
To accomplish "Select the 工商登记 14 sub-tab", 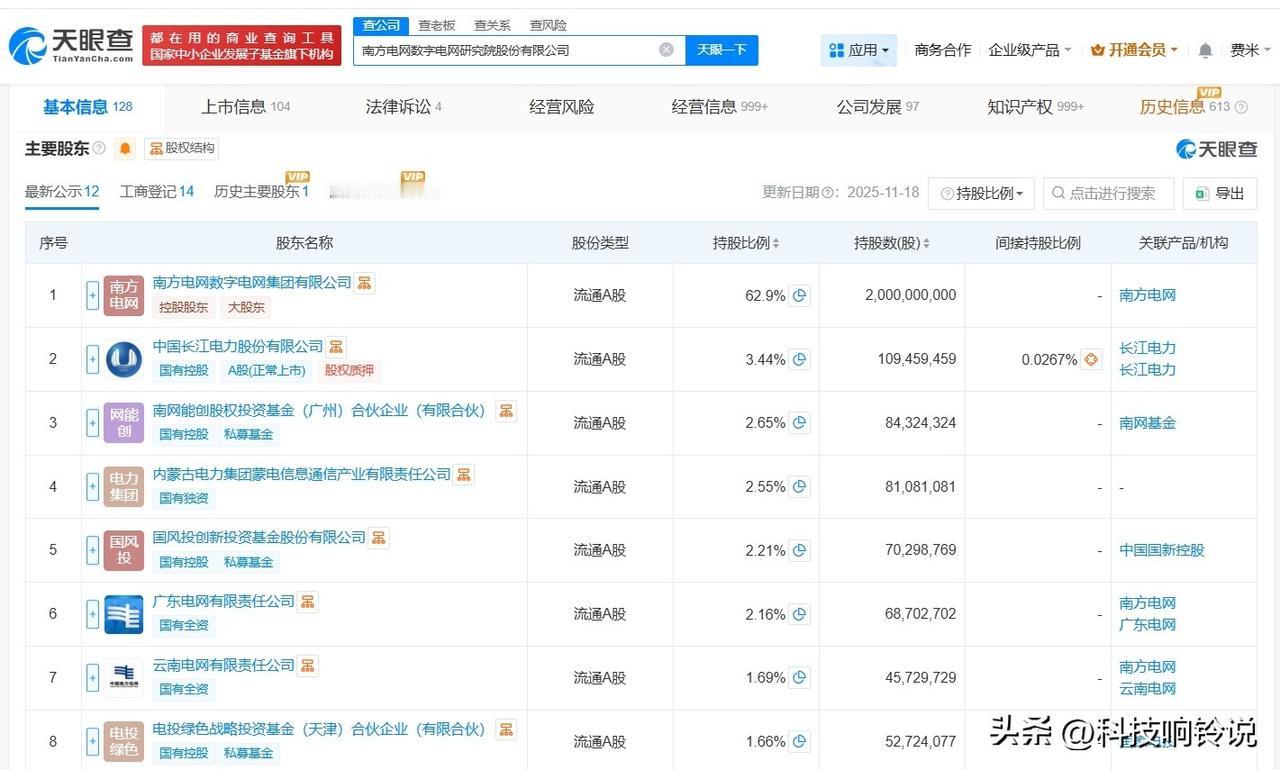I will (x=157, y=192).
